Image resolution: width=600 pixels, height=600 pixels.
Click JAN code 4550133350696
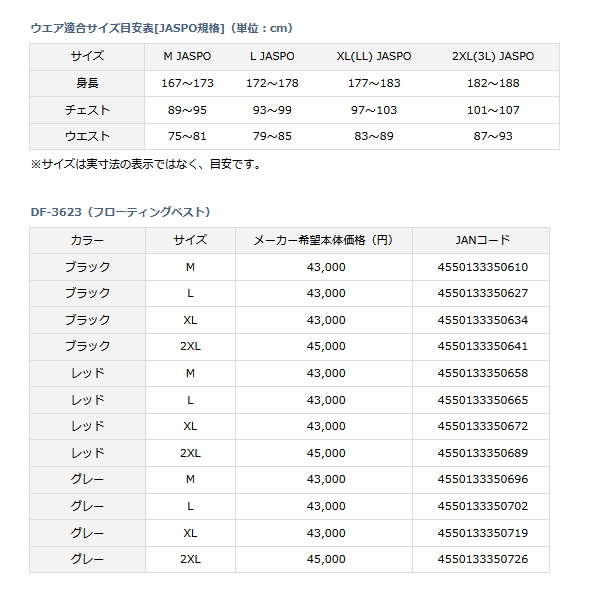[x=483, y=479]
